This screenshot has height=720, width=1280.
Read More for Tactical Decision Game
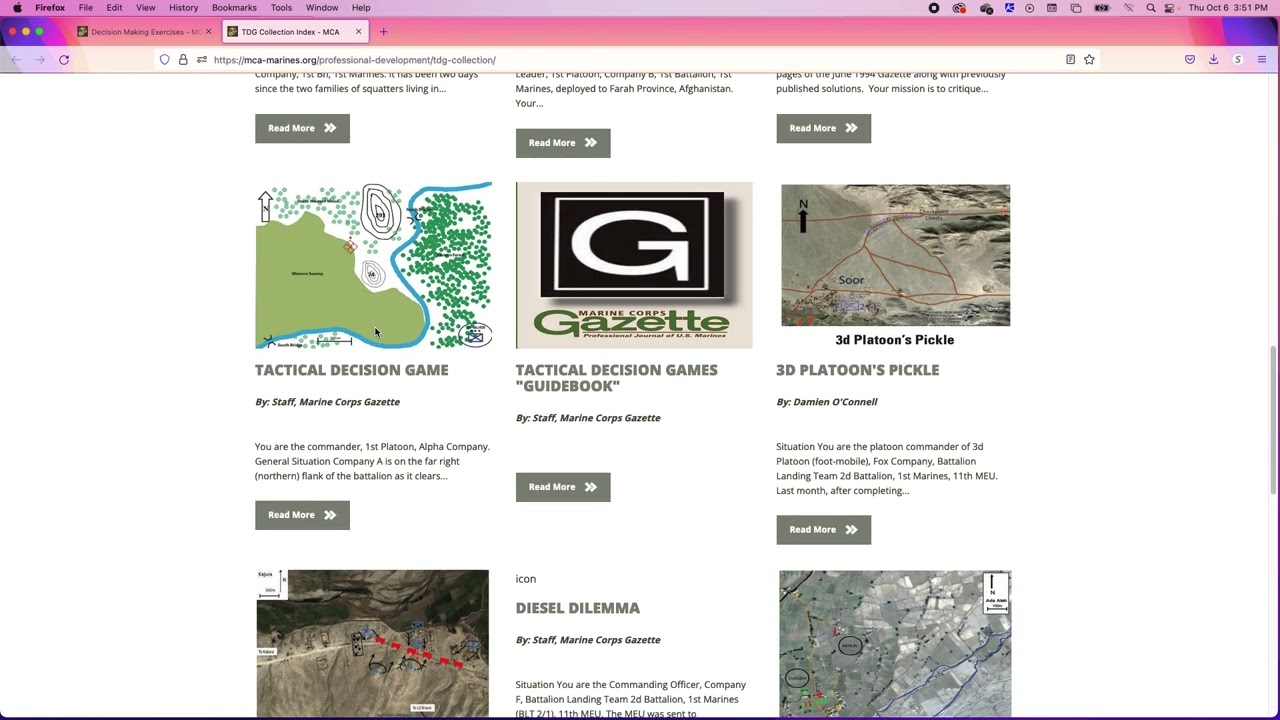coord(302,515)
